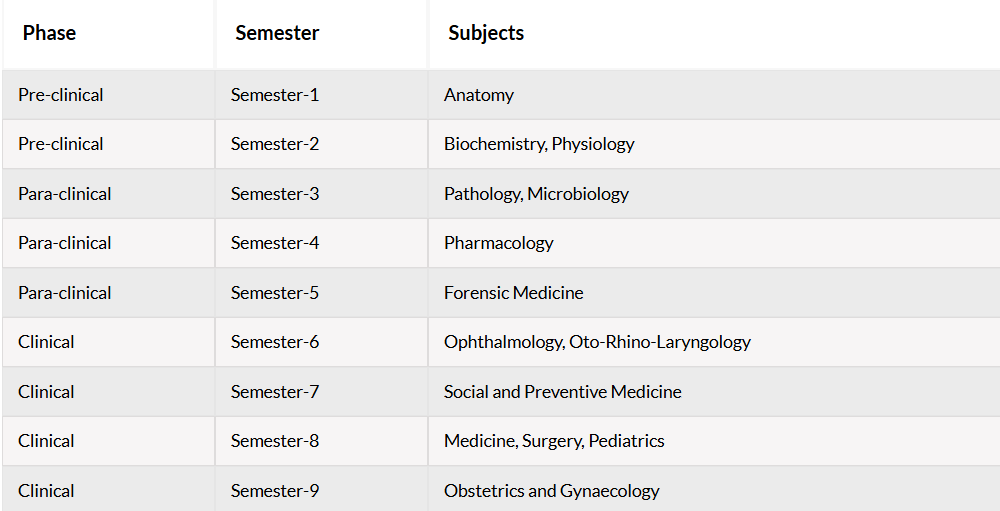This screenshot has width=1000, height=511.
Task: Click Obstetrics and Gynaecology cell
Action: [714, 489]
